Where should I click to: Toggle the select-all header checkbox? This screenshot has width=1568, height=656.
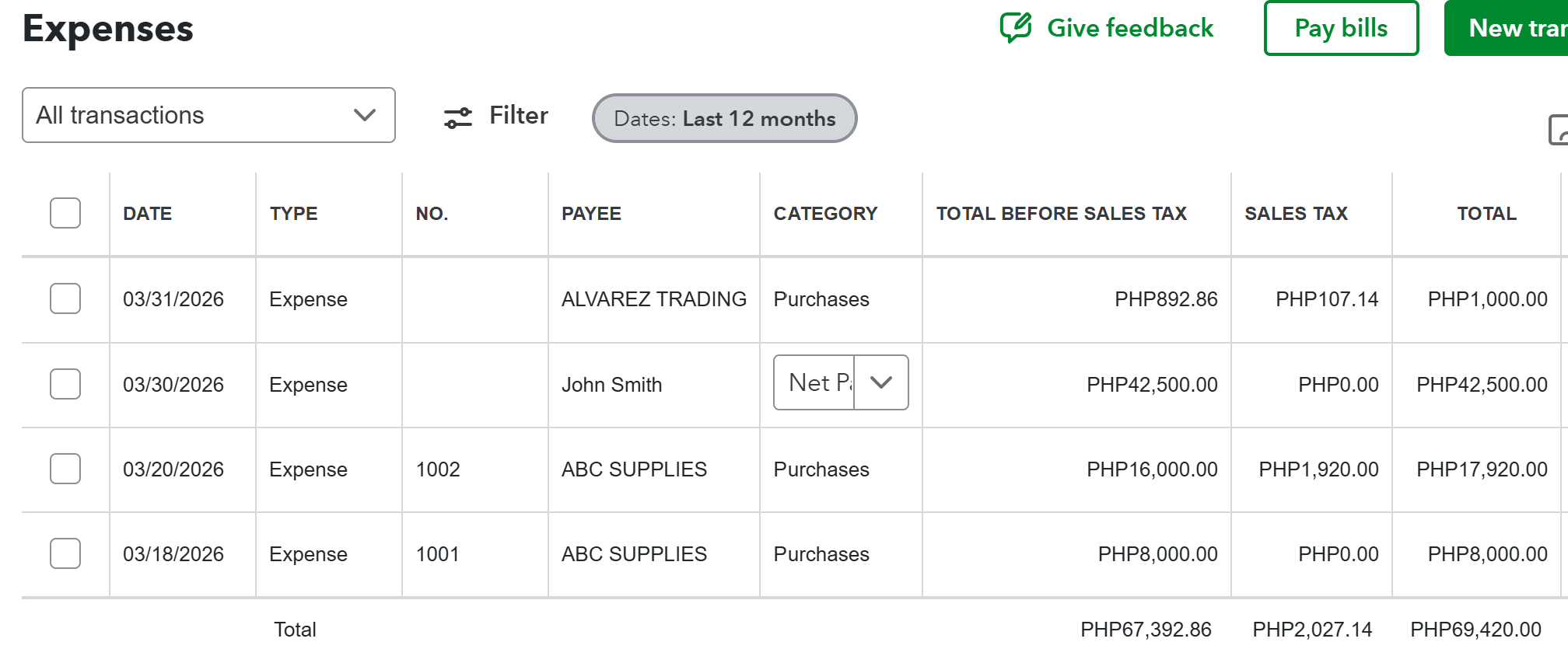65,213
